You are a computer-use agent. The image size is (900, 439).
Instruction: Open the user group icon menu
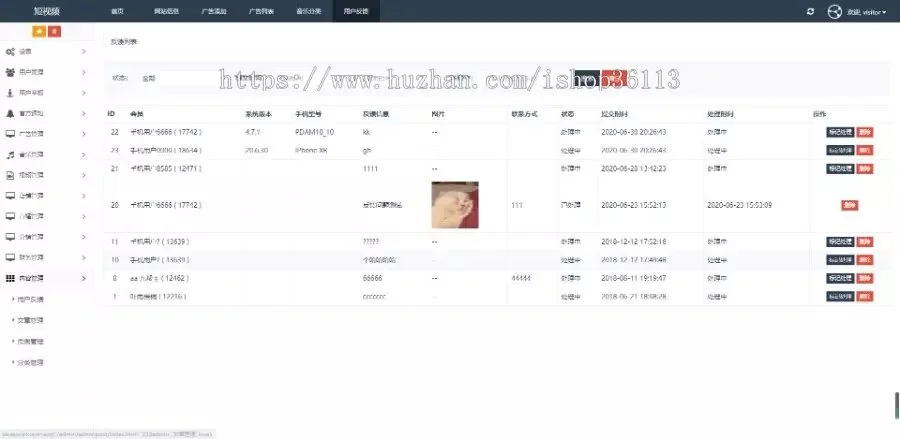tap(10, 72)
